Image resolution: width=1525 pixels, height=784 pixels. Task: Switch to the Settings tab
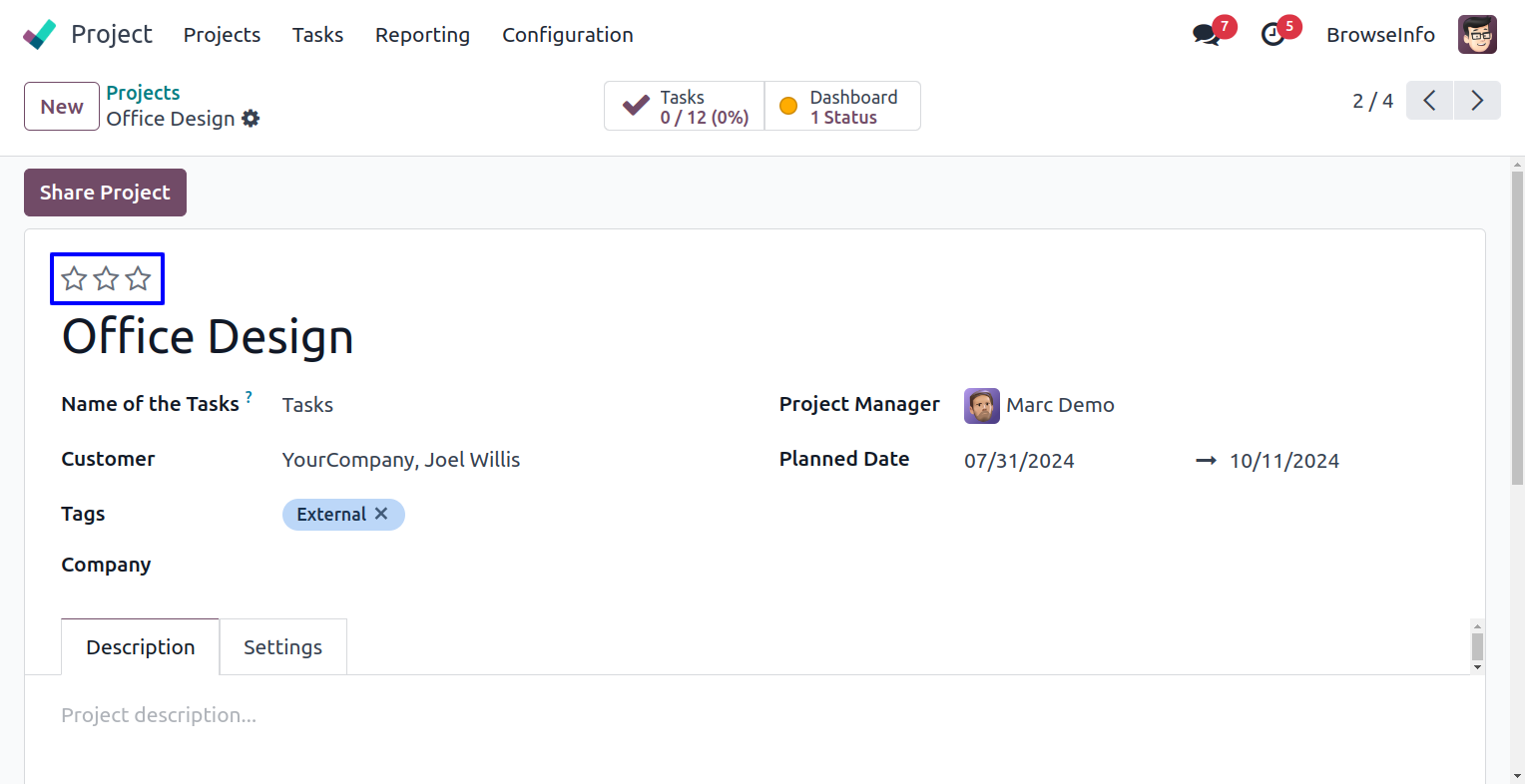pyautogui.click(x=282, y=647)
